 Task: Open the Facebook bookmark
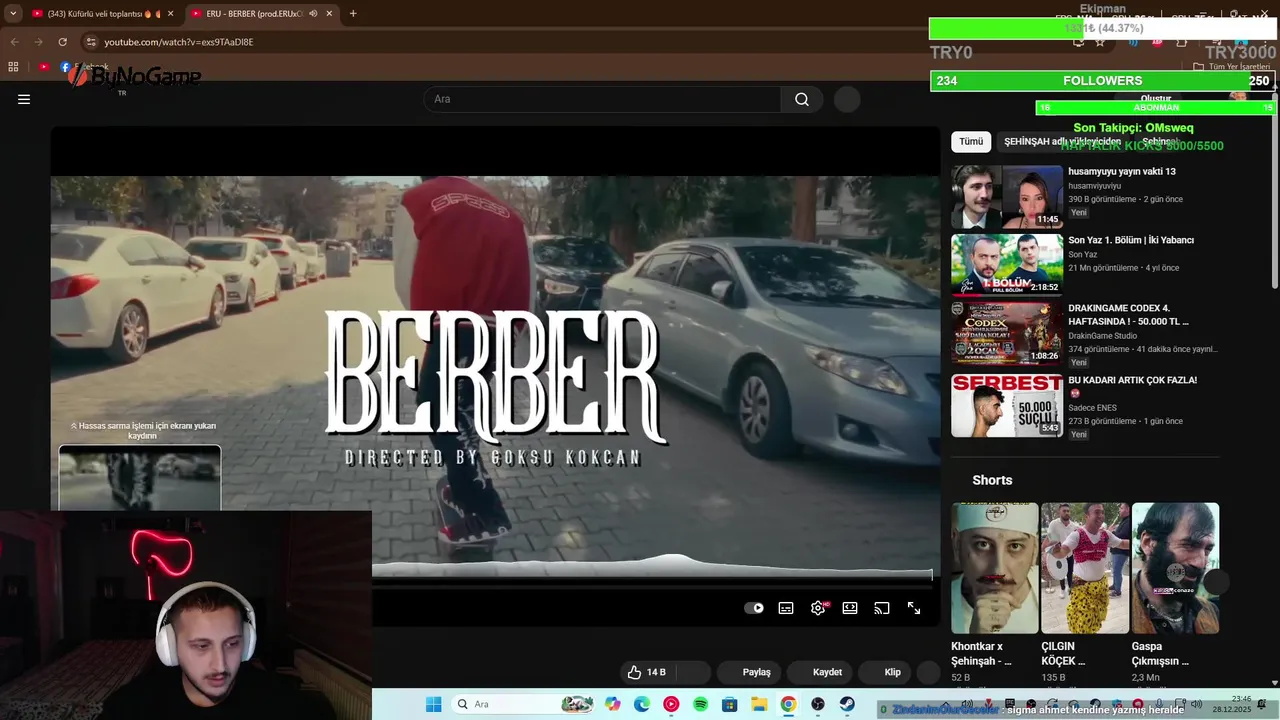click(x=84, y=67)
